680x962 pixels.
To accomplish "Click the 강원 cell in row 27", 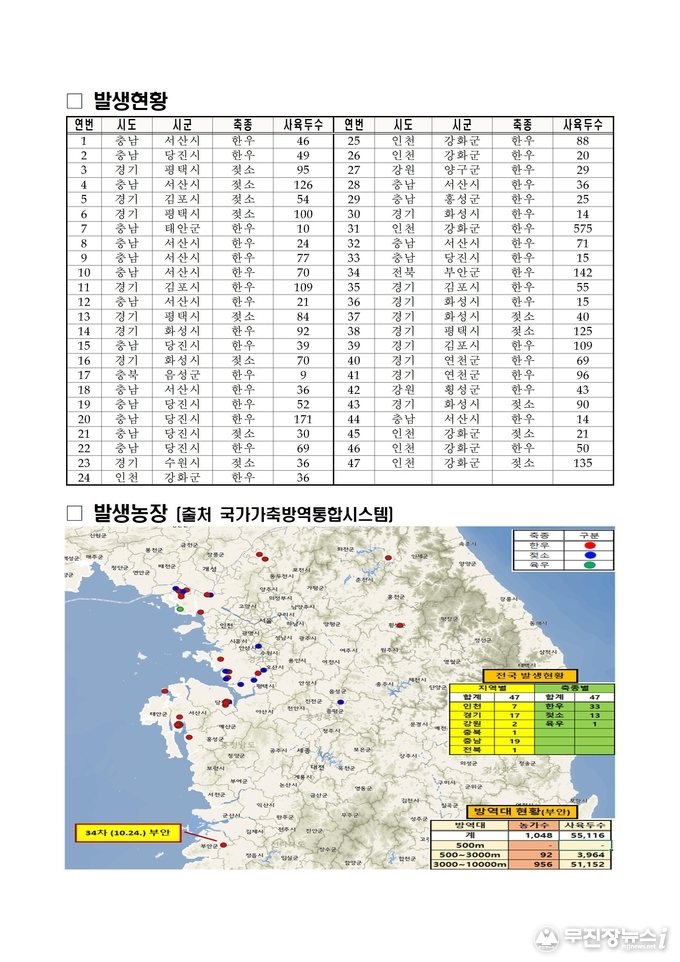I will pyautogui.click(x=403, y=170).
